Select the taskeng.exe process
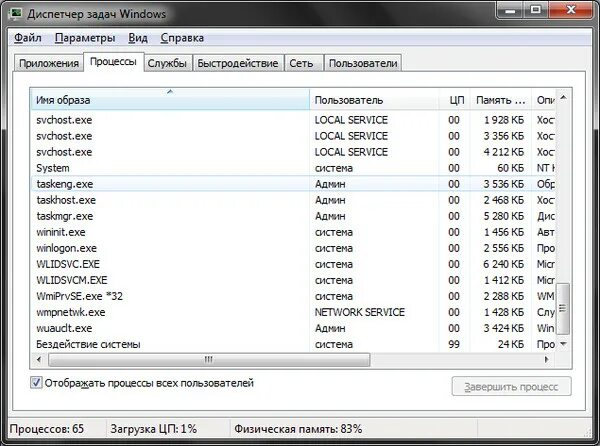This screenshot has height=446, width=600. click(293, 184)
